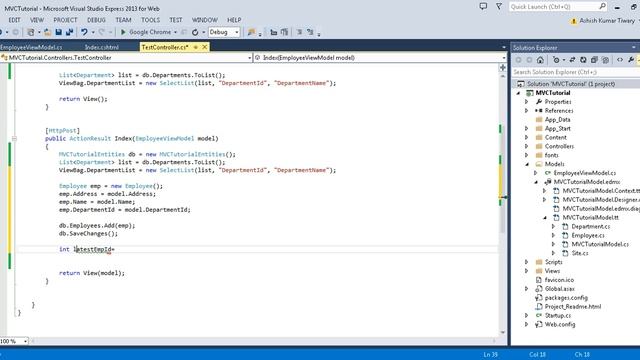Click Properties wrench icon in Solution Explorer toolbar

[x=631, y=60]
